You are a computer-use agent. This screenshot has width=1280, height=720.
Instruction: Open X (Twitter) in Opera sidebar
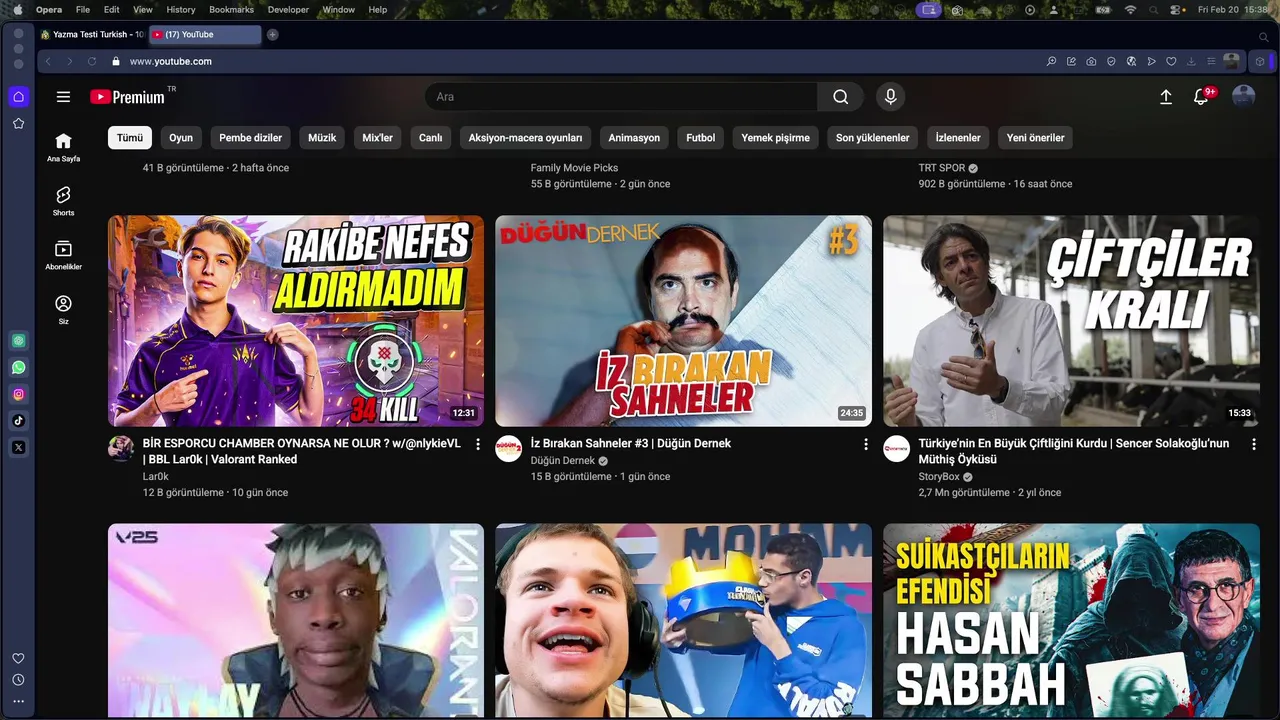[x=18, y=447]
